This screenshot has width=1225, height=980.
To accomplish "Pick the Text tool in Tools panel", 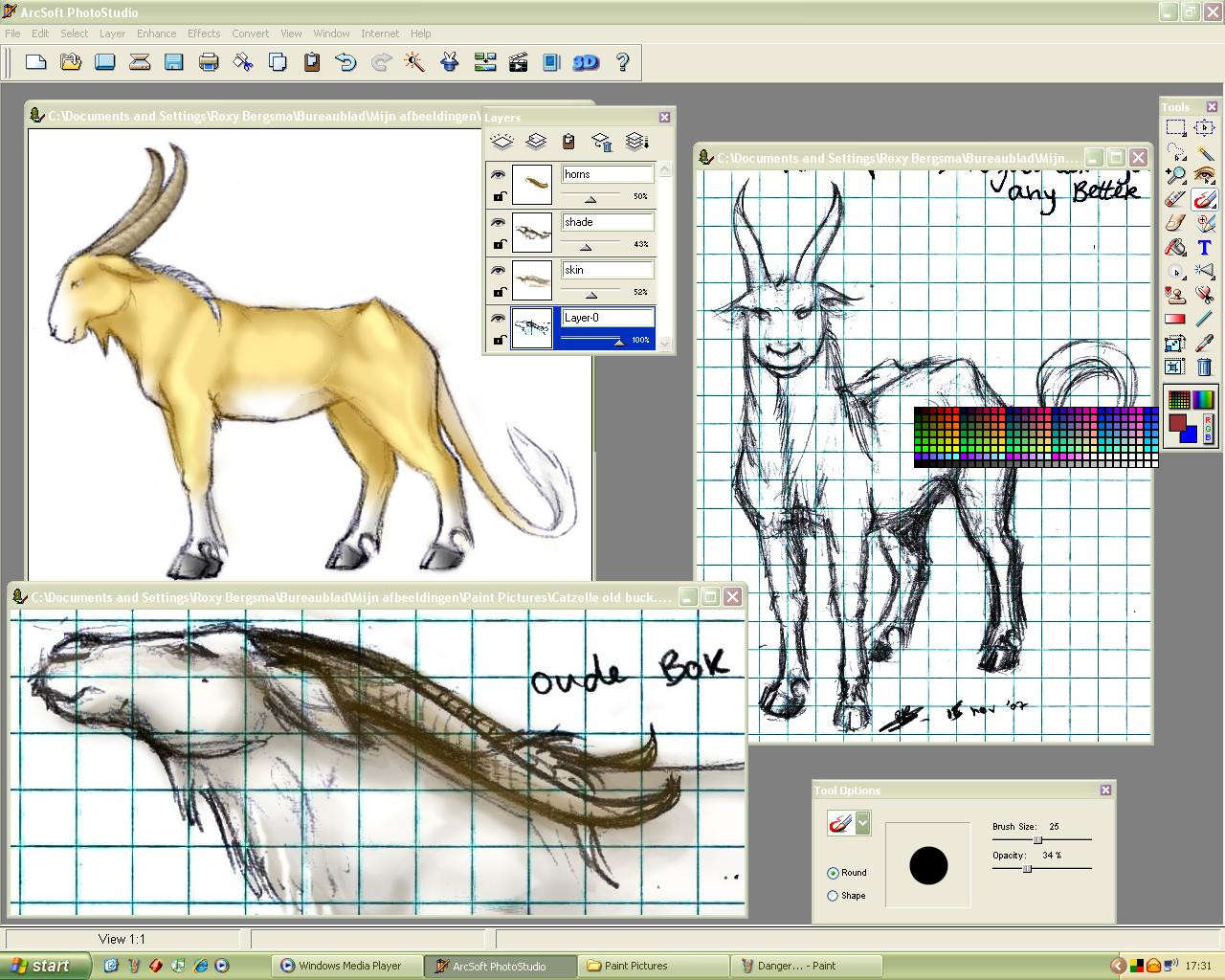I will (1204, 248).
